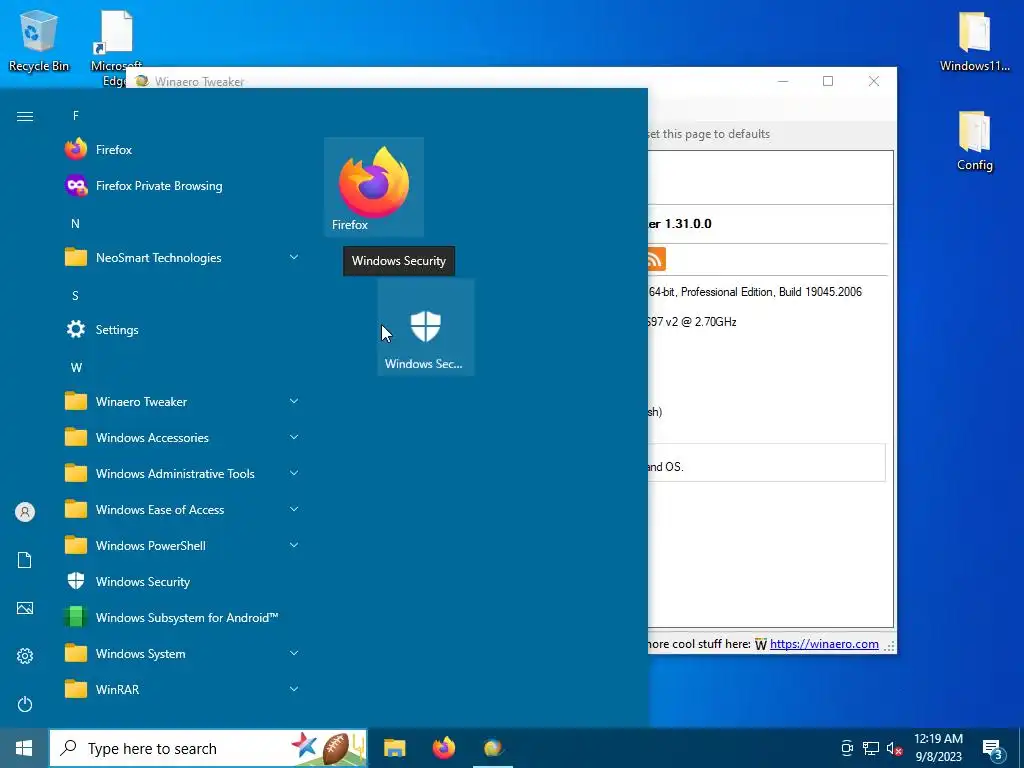Switch to Winaero Tweaker taskbar icon
Viewport: 1024px width, 768px height.
click(x=493, y=748)
